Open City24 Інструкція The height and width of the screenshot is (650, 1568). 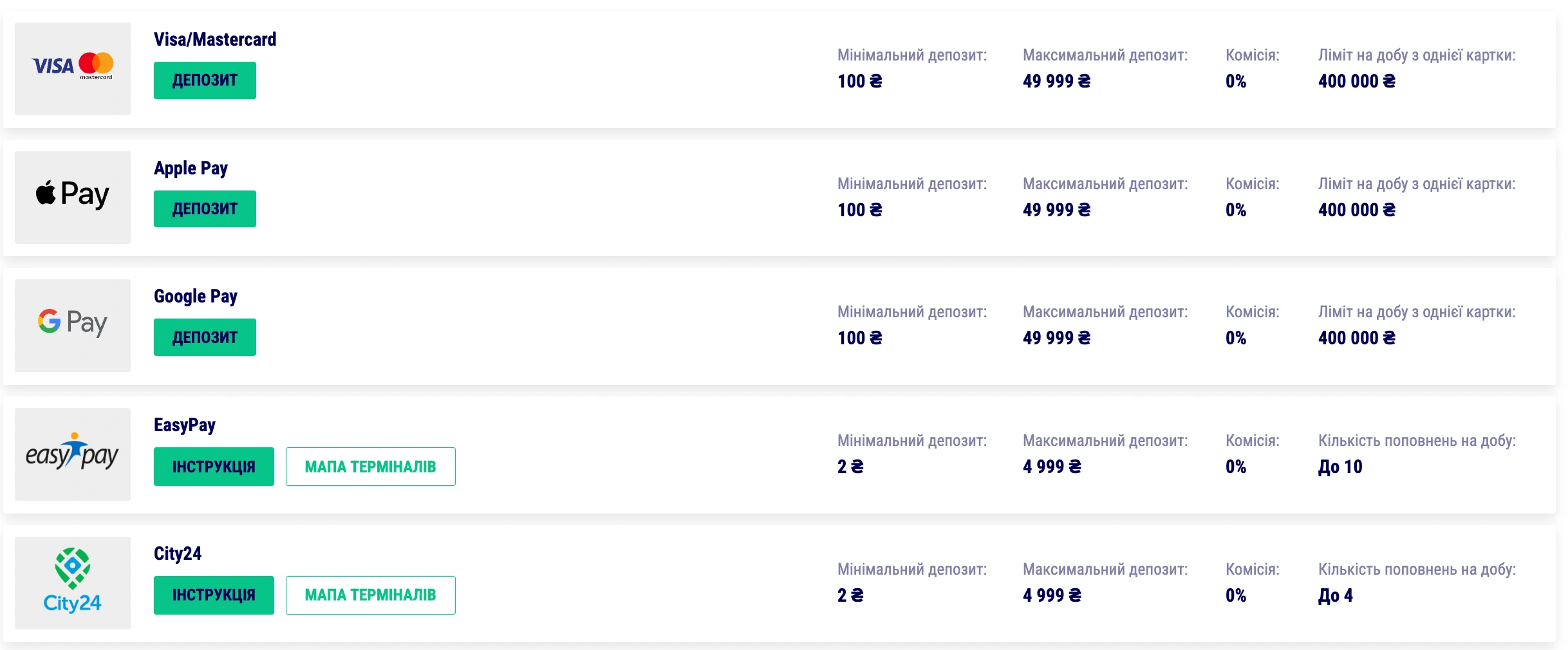tap(214, 595)
